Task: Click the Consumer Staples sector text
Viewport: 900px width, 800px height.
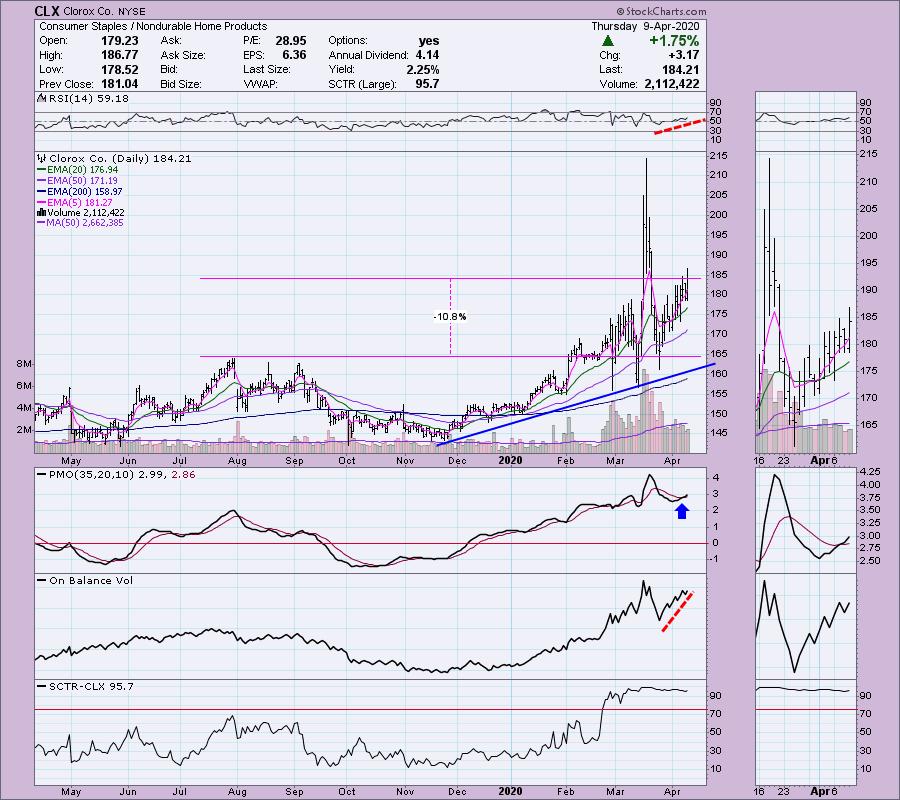Action: point(83,26)
